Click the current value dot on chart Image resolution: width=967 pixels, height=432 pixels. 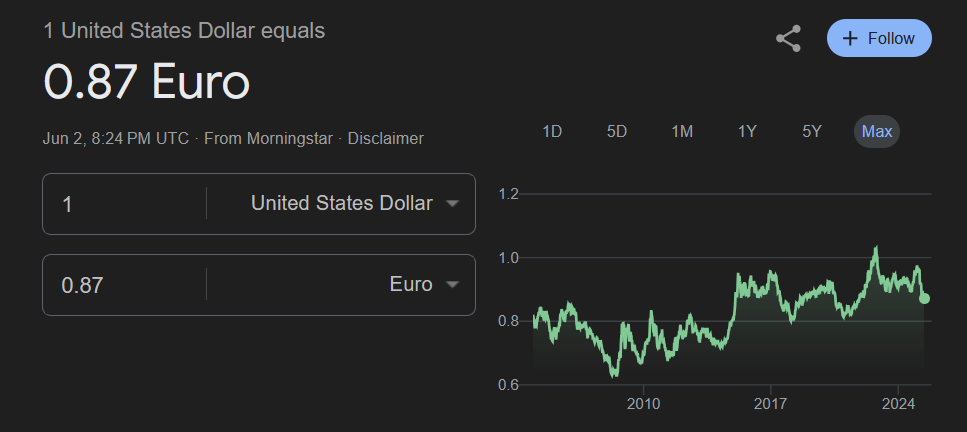924,299
